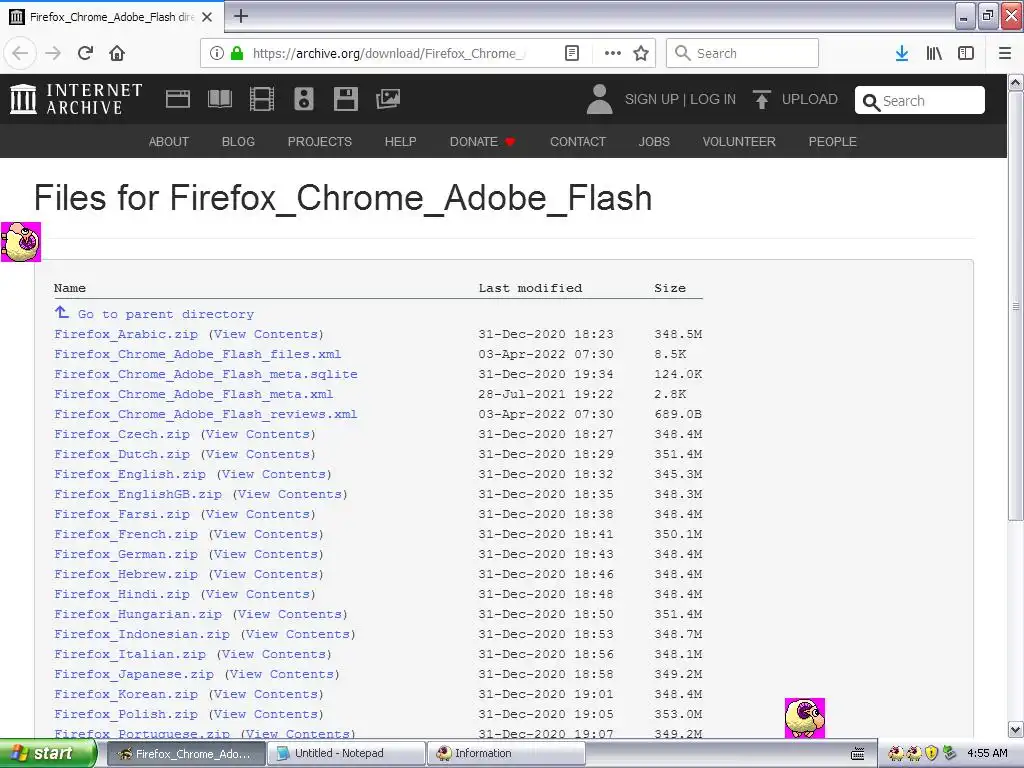Viewport: 1024px width, 768px height.
Task: Click the page scrollbar down arrow
Action: (1016, 729)
